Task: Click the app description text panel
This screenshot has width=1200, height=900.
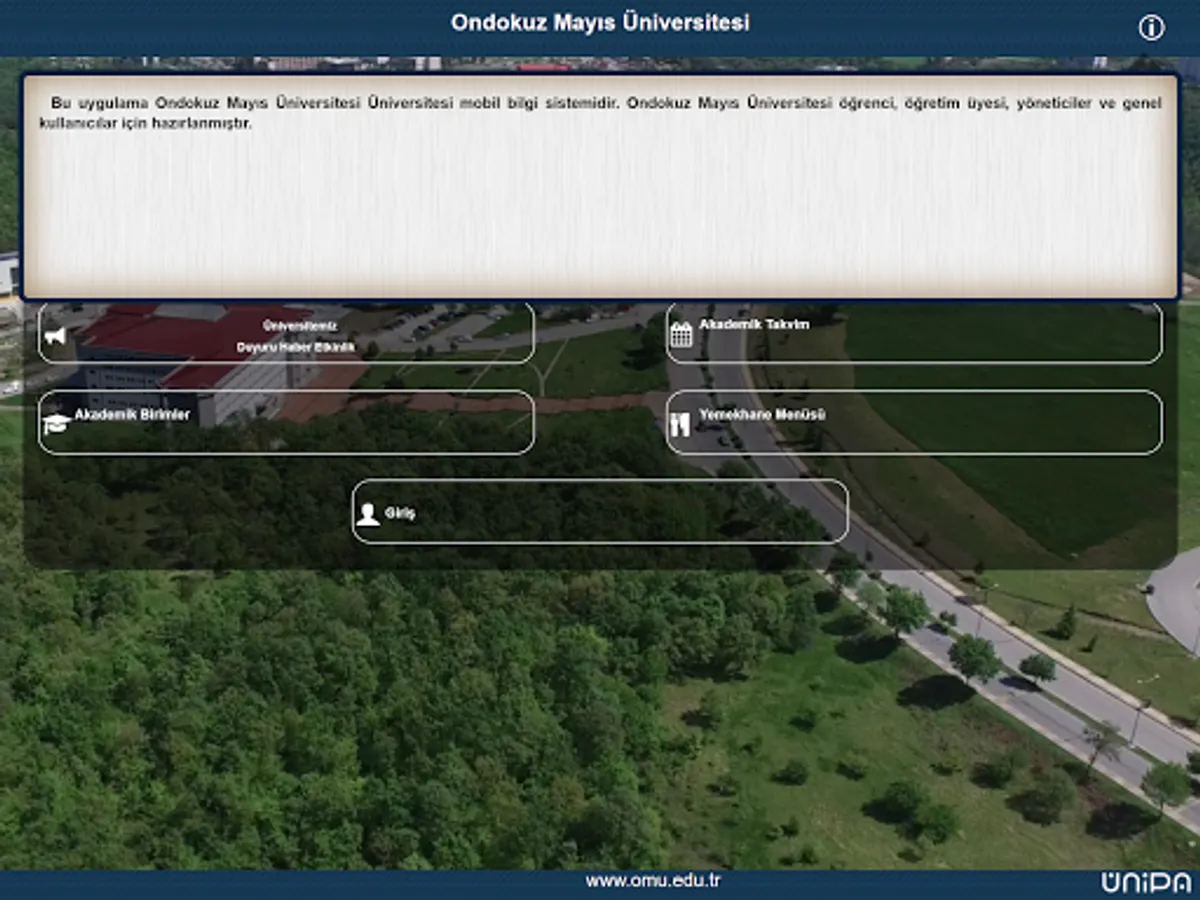Action: (600, 186)
